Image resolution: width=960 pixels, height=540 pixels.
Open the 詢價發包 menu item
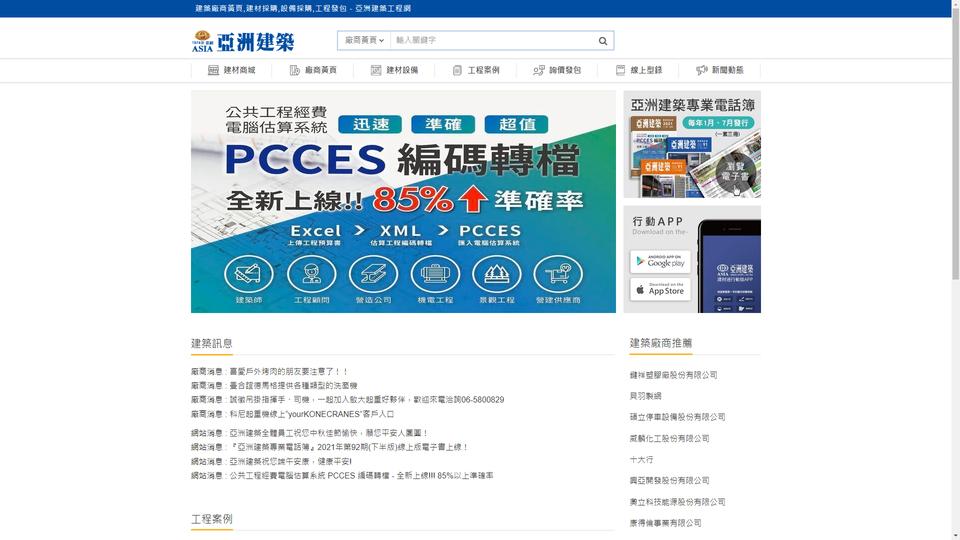(x=557, y=70)
